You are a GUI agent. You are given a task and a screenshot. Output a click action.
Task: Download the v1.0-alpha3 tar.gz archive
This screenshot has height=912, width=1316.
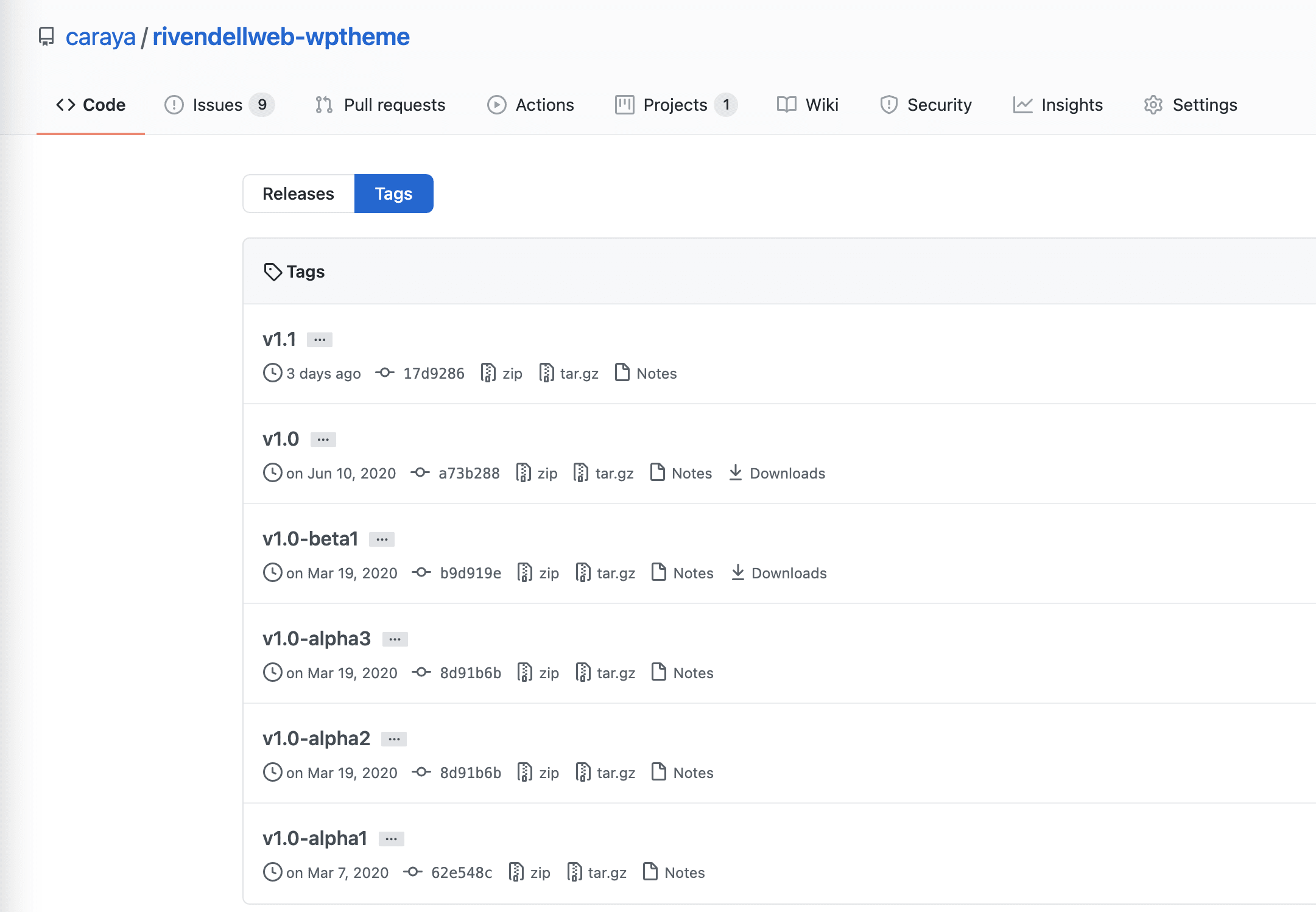[605, 673]
